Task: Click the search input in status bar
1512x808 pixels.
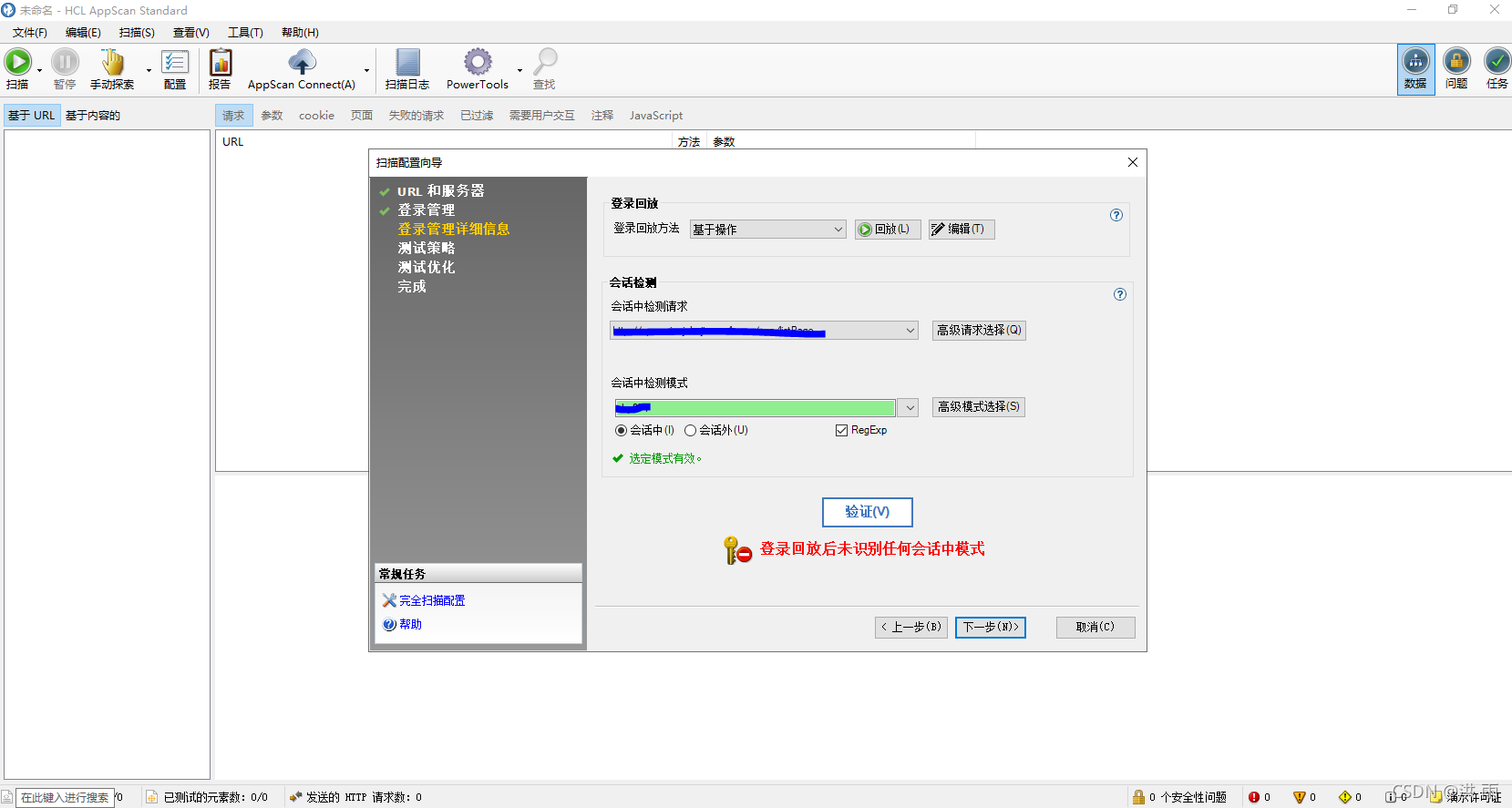Action: click(65, 798)
